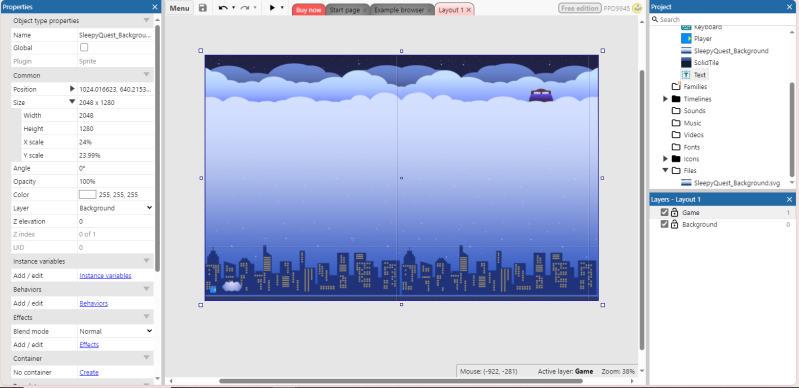This screenshot has height=388, width=799.
Task: Click the white Color swatch
Action: [x=88, y=195]
